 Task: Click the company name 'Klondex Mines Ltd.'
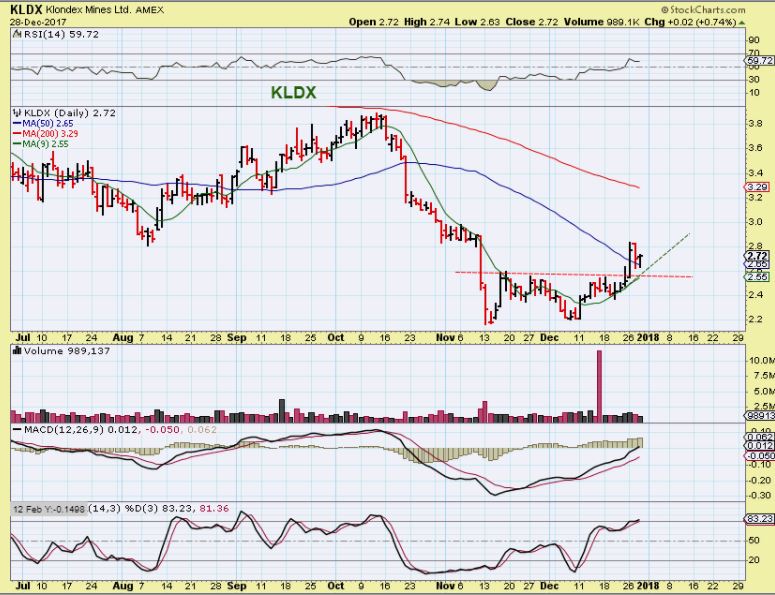88,9
